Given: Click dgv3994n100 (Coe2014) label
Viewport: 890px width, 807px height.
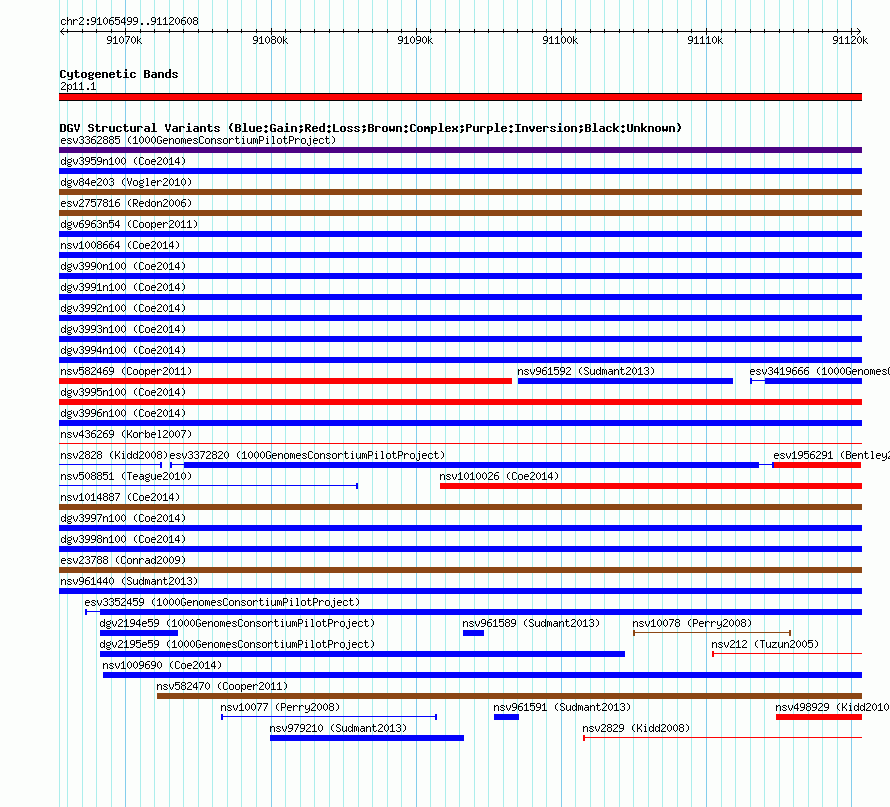Looking at the screenshot, I should (x=123, y=350).
